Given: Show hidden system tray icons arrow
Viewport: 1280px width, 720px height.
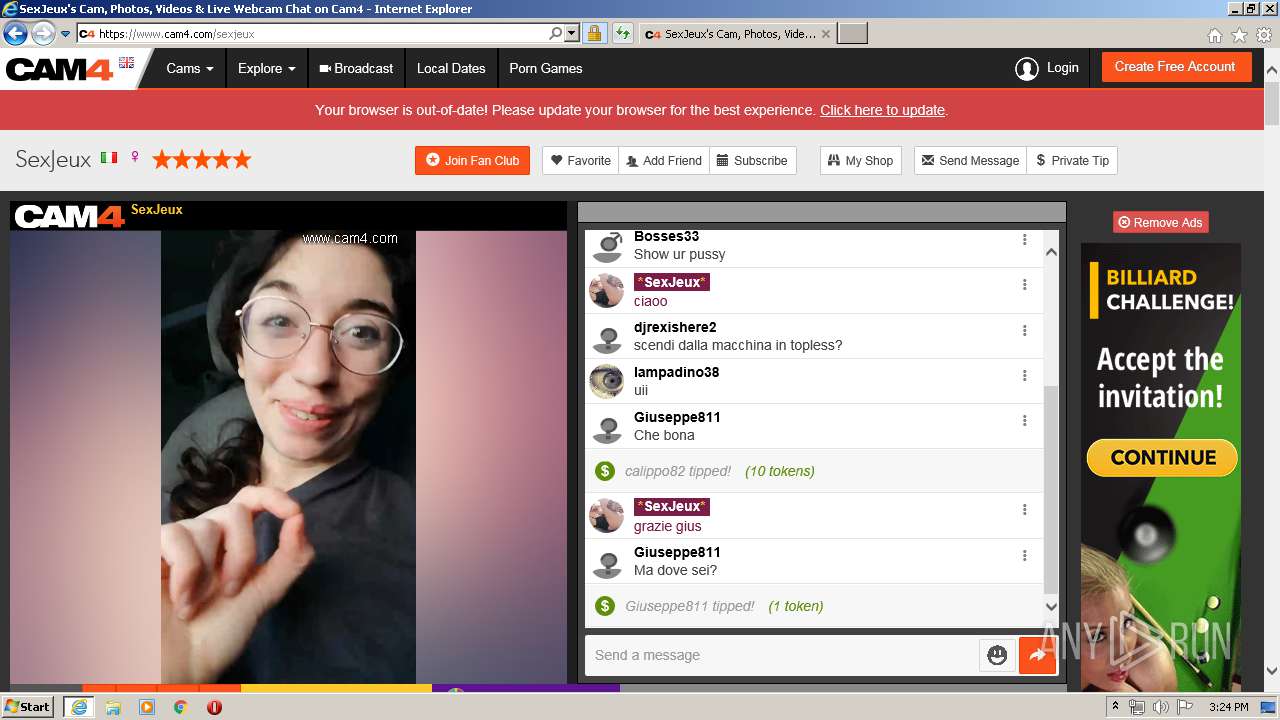Looking at the screenshot, I should [1116, 706].
